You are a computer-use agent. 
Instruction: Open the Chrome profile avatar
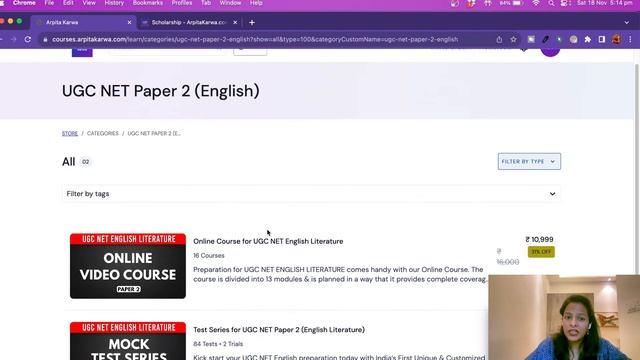(616, 40)
